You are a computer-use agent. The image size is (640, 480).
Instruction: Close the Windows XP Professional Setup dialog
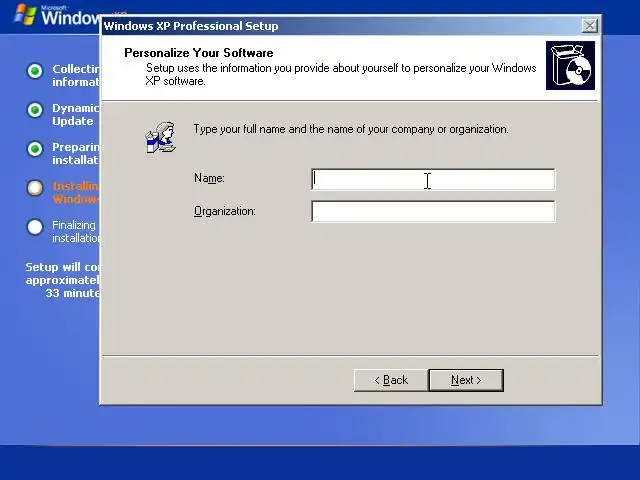(x=589, y=26)
